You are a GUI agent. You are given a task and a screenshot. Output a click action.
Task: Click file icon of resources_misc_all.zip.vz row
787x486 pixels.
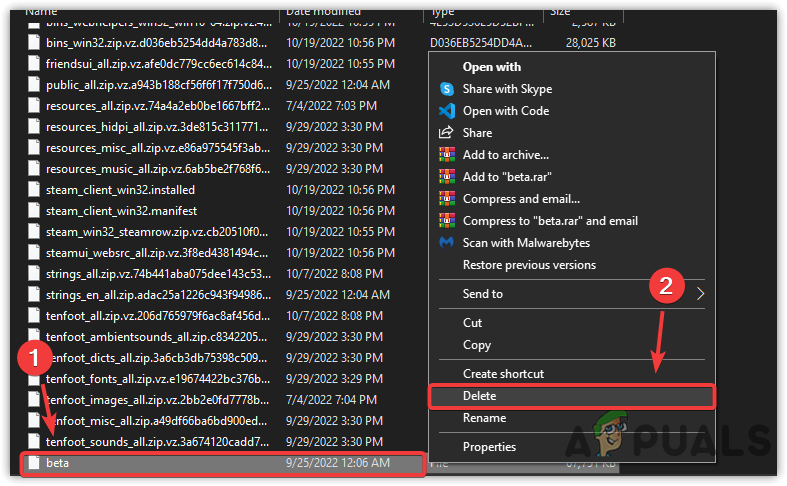34,148
